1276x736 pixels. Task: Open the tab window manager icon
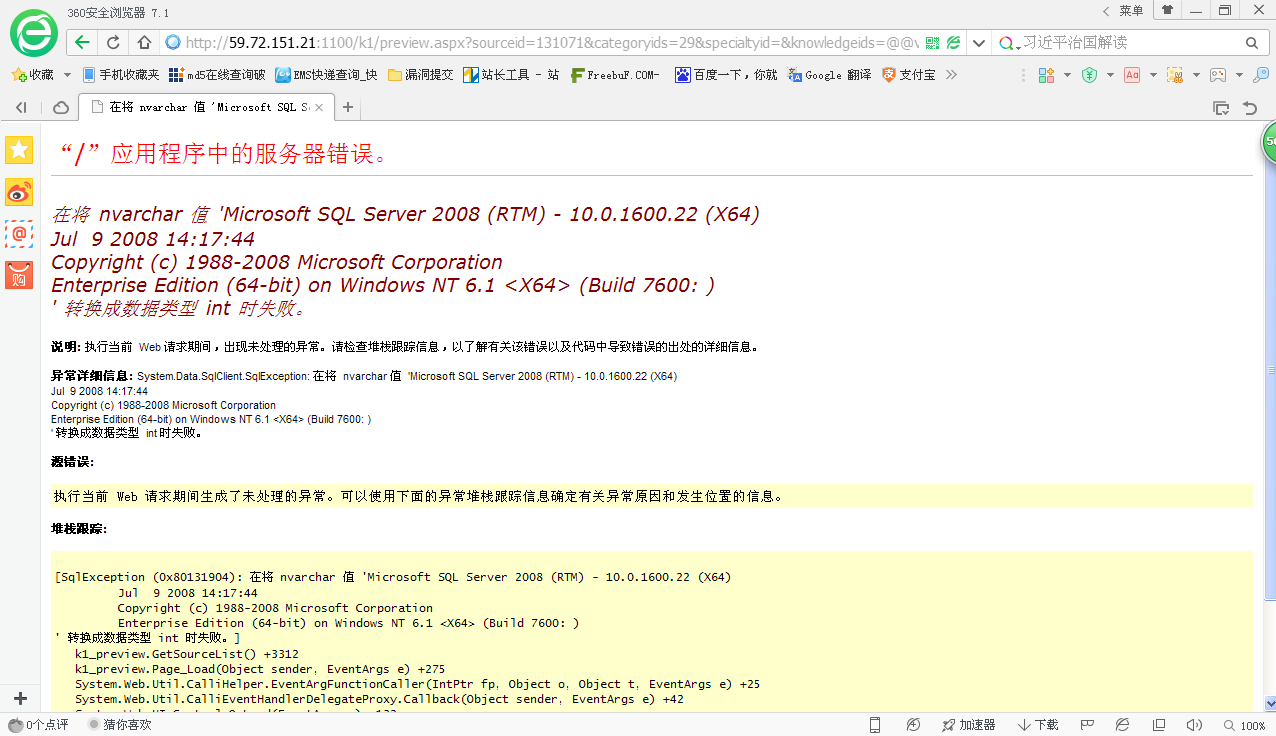[1221, 107]
